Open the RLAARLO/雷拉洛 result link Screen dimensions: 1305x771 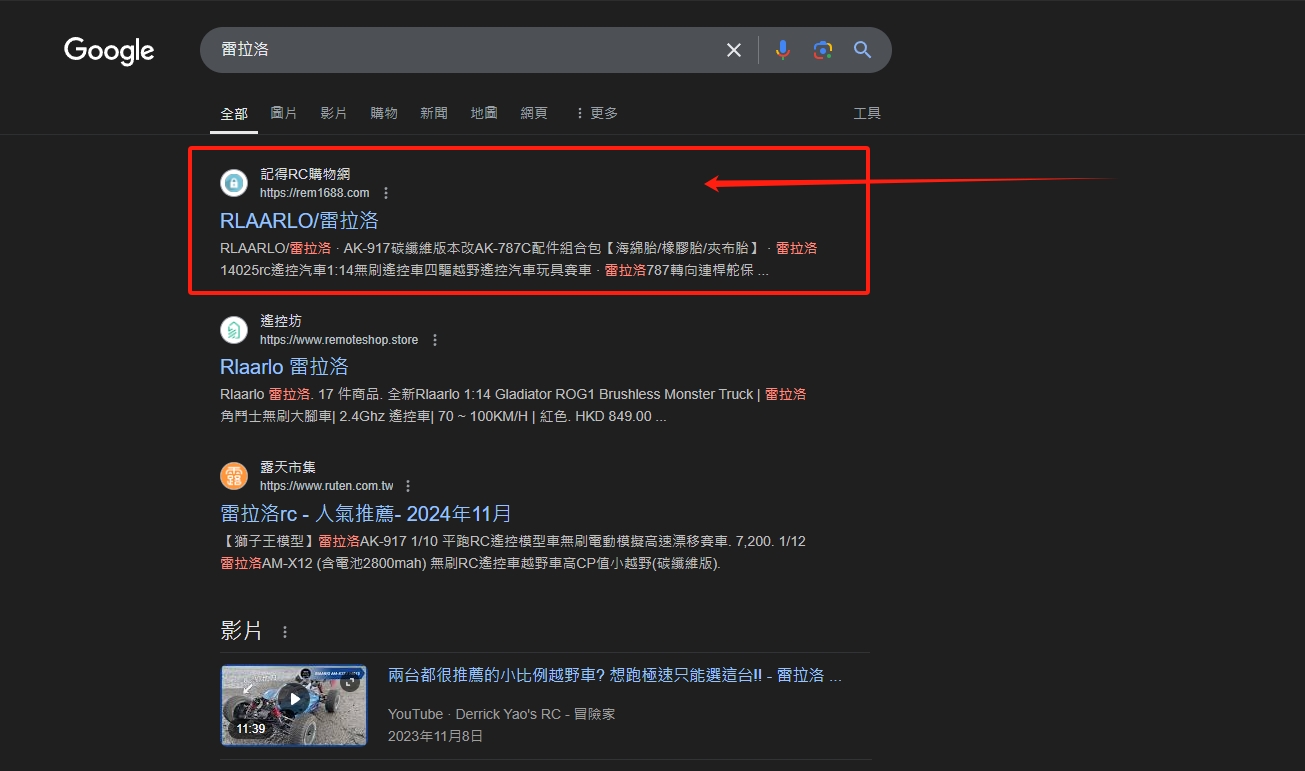299,220
